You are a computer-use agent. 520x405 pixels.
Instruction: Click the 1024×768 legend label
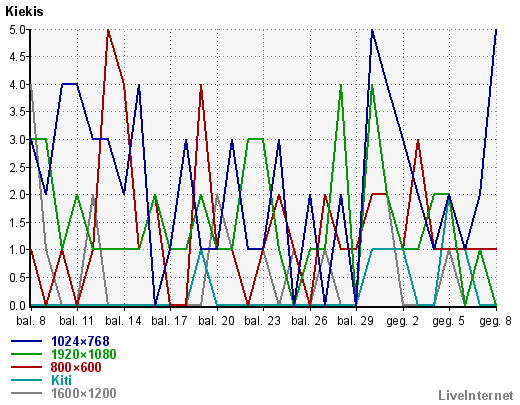[80, 341]
